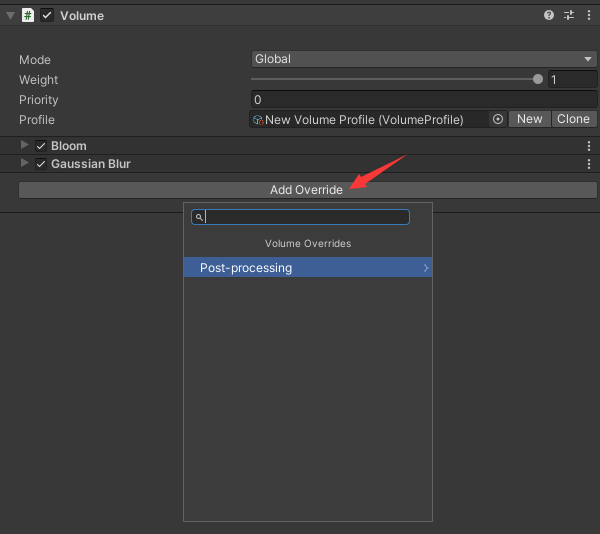
Task: Expand the Bloom override foldout
Action: [x=25, y=146]
